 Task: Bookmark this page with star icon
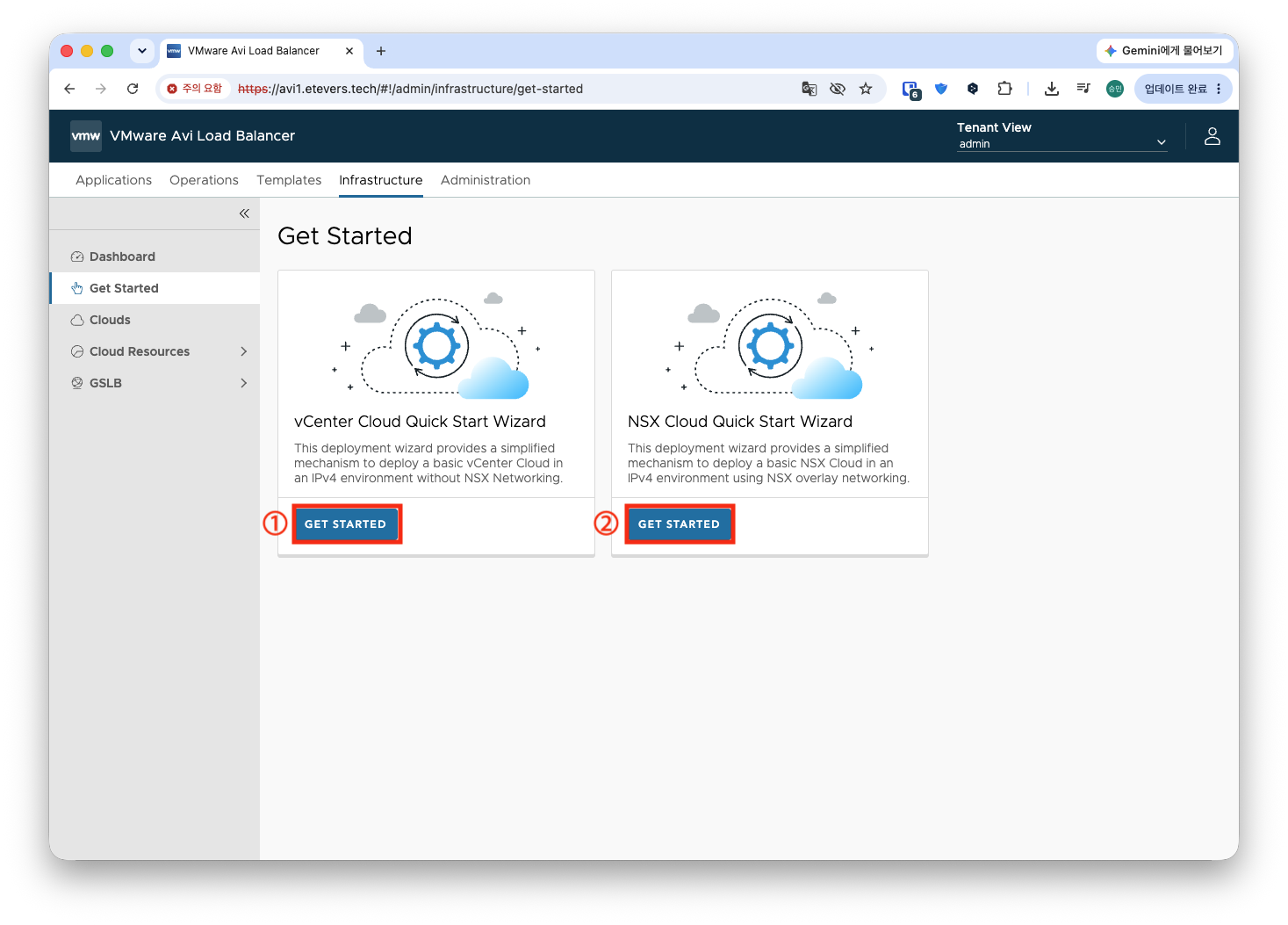point(866,89)
